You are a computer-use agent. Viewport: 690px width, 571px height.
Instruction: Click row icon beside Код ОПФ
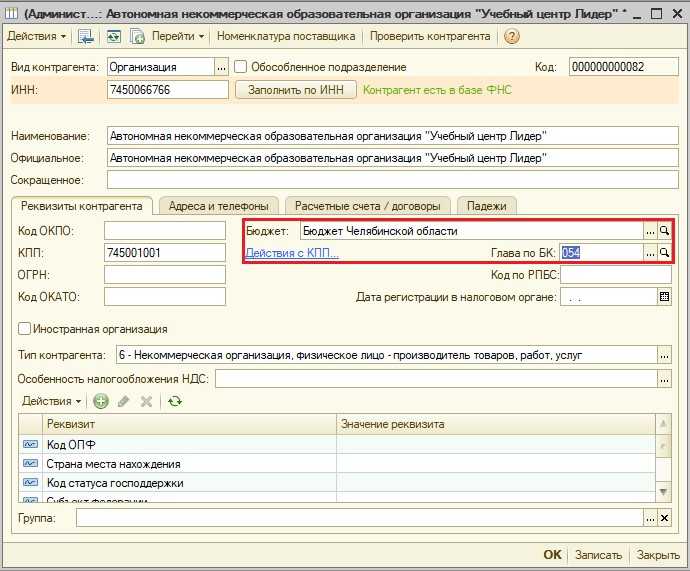(30, 444)
